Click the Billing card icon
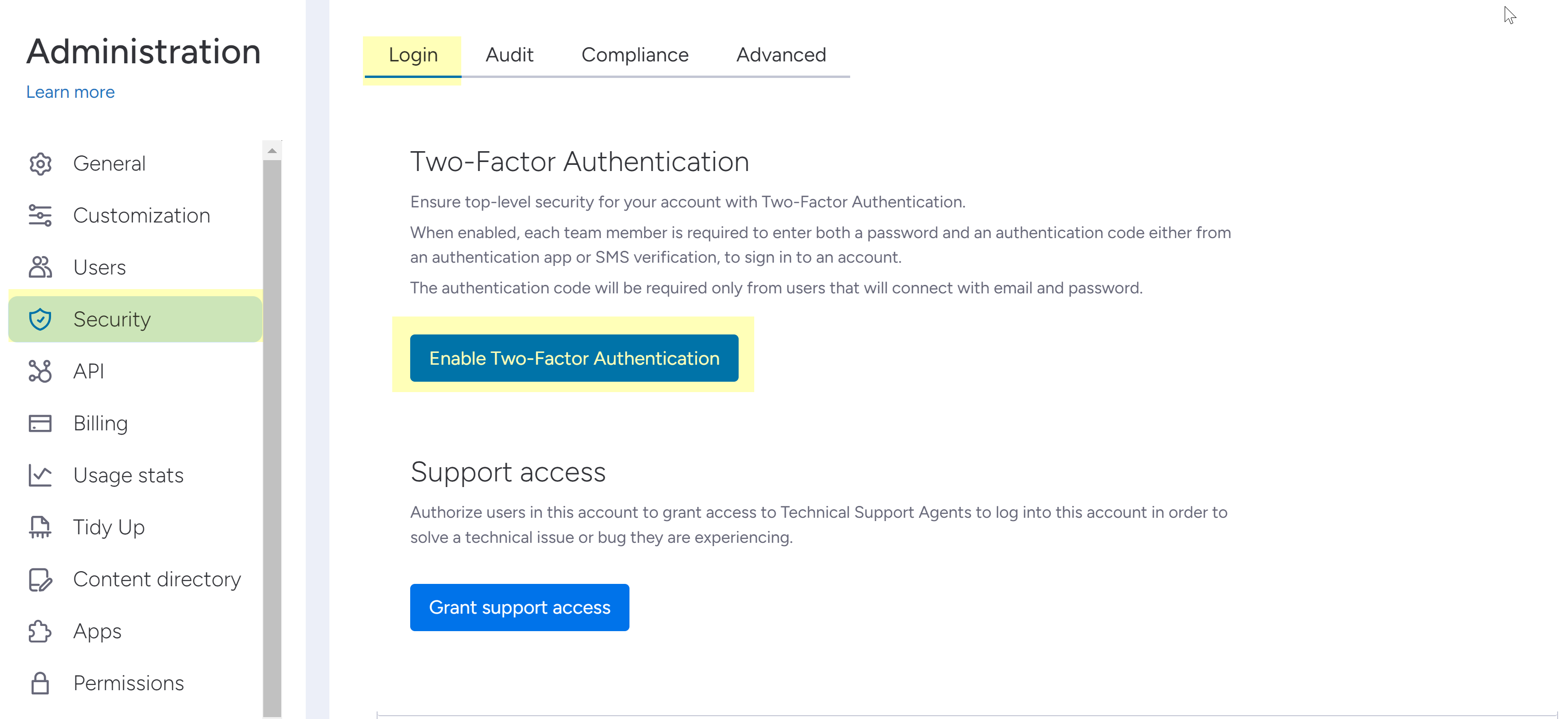Image resolution: width=1568 pixels, height=719 pixels. pos(40,423)
